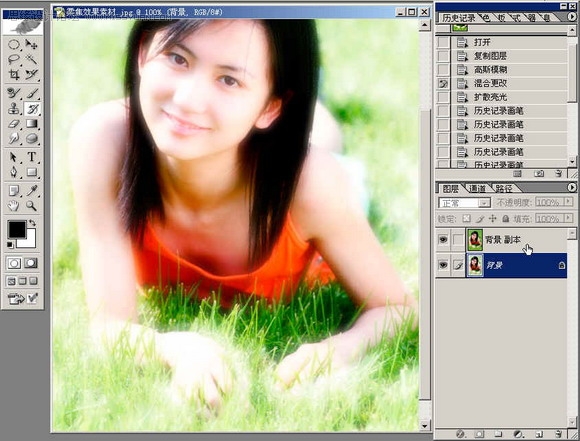The image size is (580, 441).
Task: Create new document from current state
Action: (517, 174)
